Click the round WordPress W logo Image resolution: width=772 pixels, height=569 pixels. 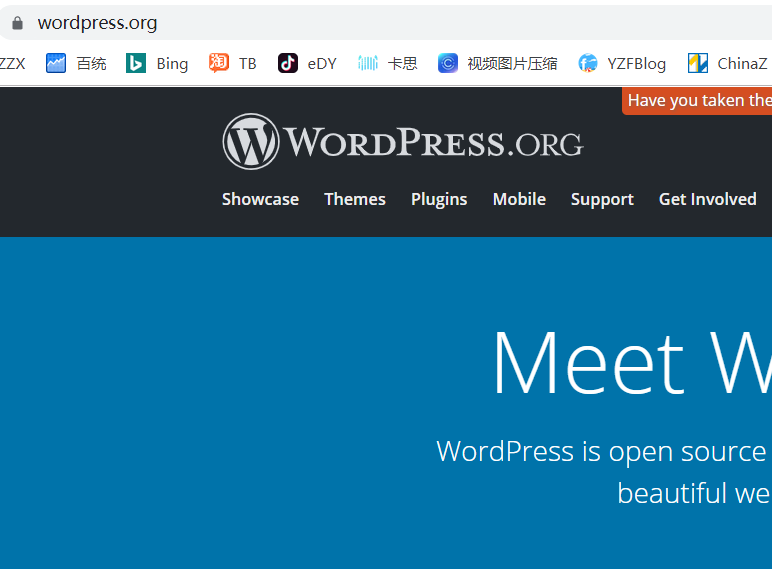[x=250, y=141]
